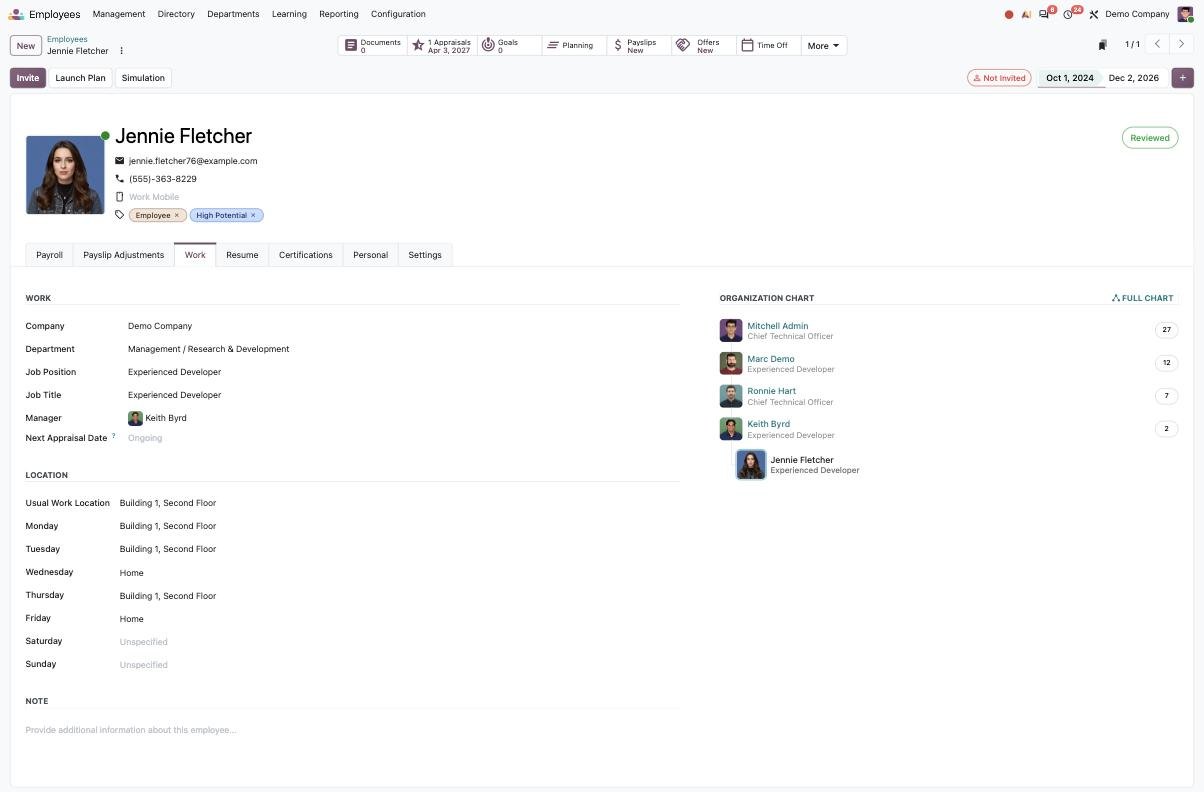This screenshot has height=792, width=1204.
Task: Click Jennie Fletcher's profile photo
Action: click(65, 175)
